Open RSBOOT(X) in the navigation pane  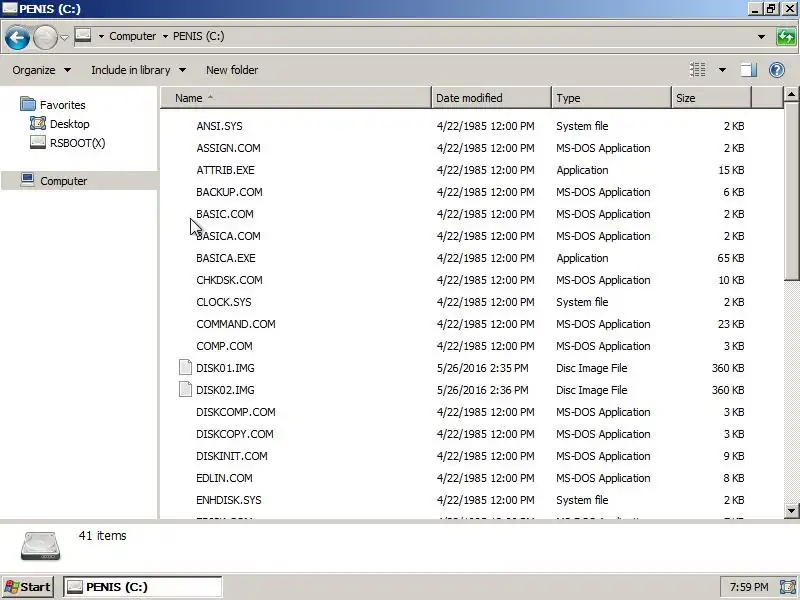78,143
